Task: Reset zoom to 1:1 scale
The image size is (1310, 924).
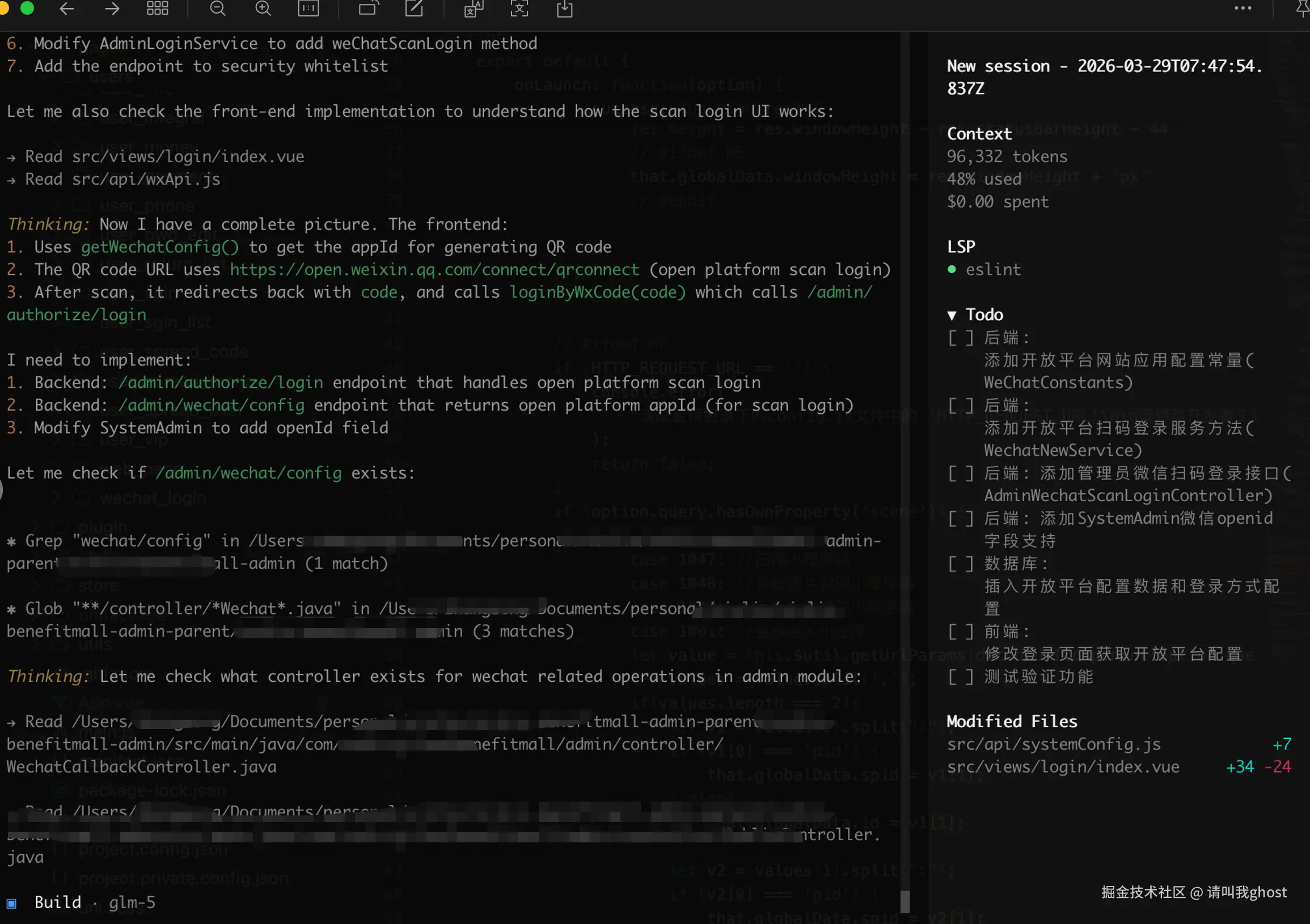Action: [308, 9]
